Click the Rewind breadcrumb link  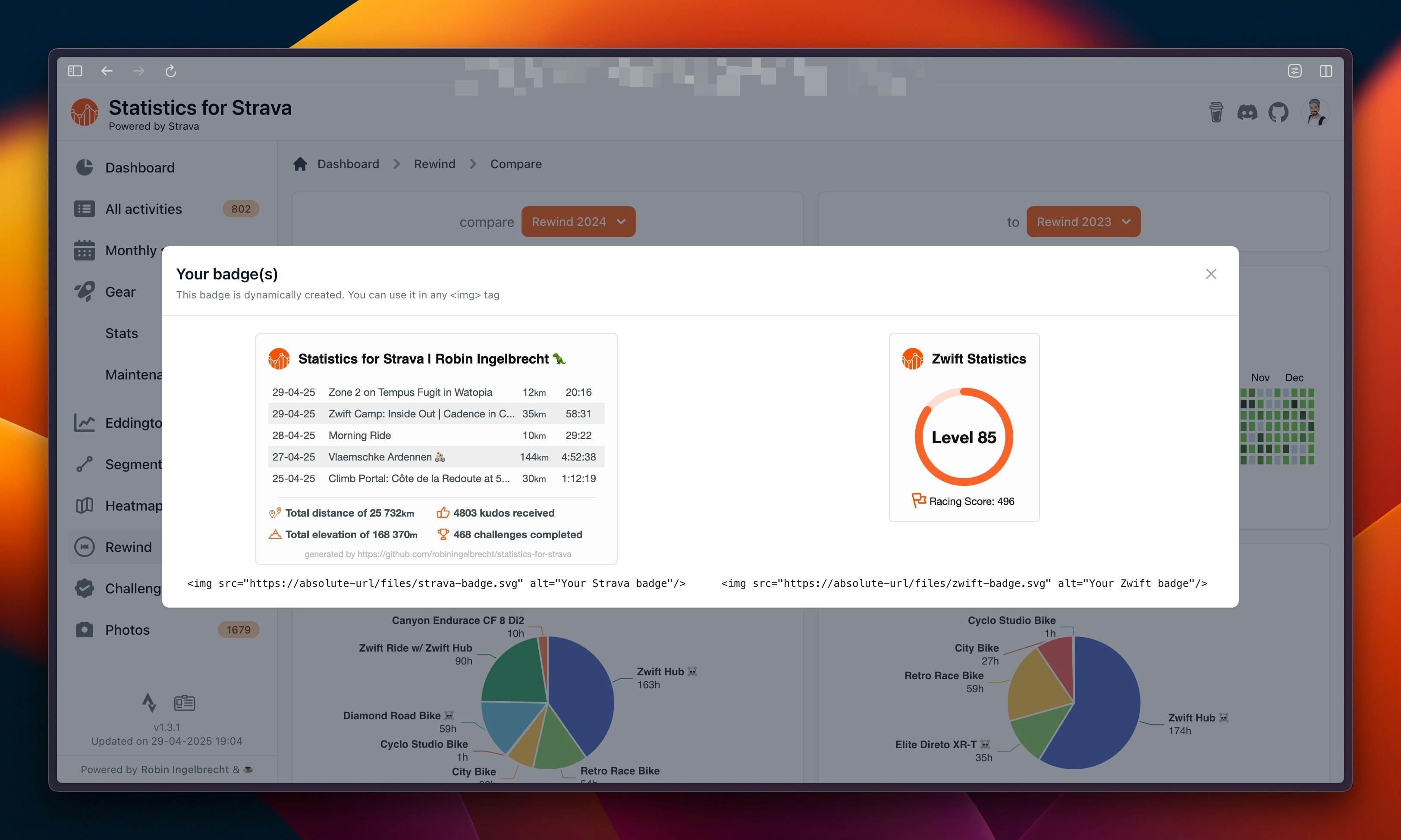point(435,163)
